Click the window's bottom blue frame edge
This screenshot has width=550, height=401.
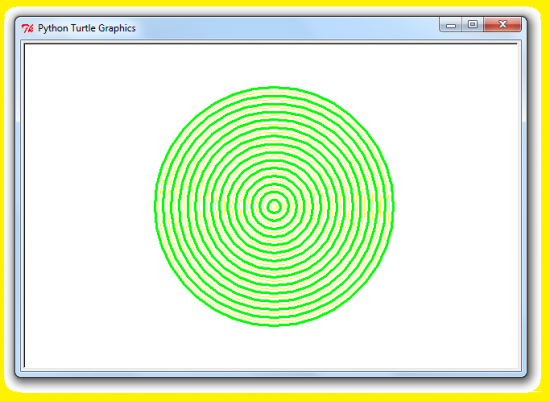(271, 374)
